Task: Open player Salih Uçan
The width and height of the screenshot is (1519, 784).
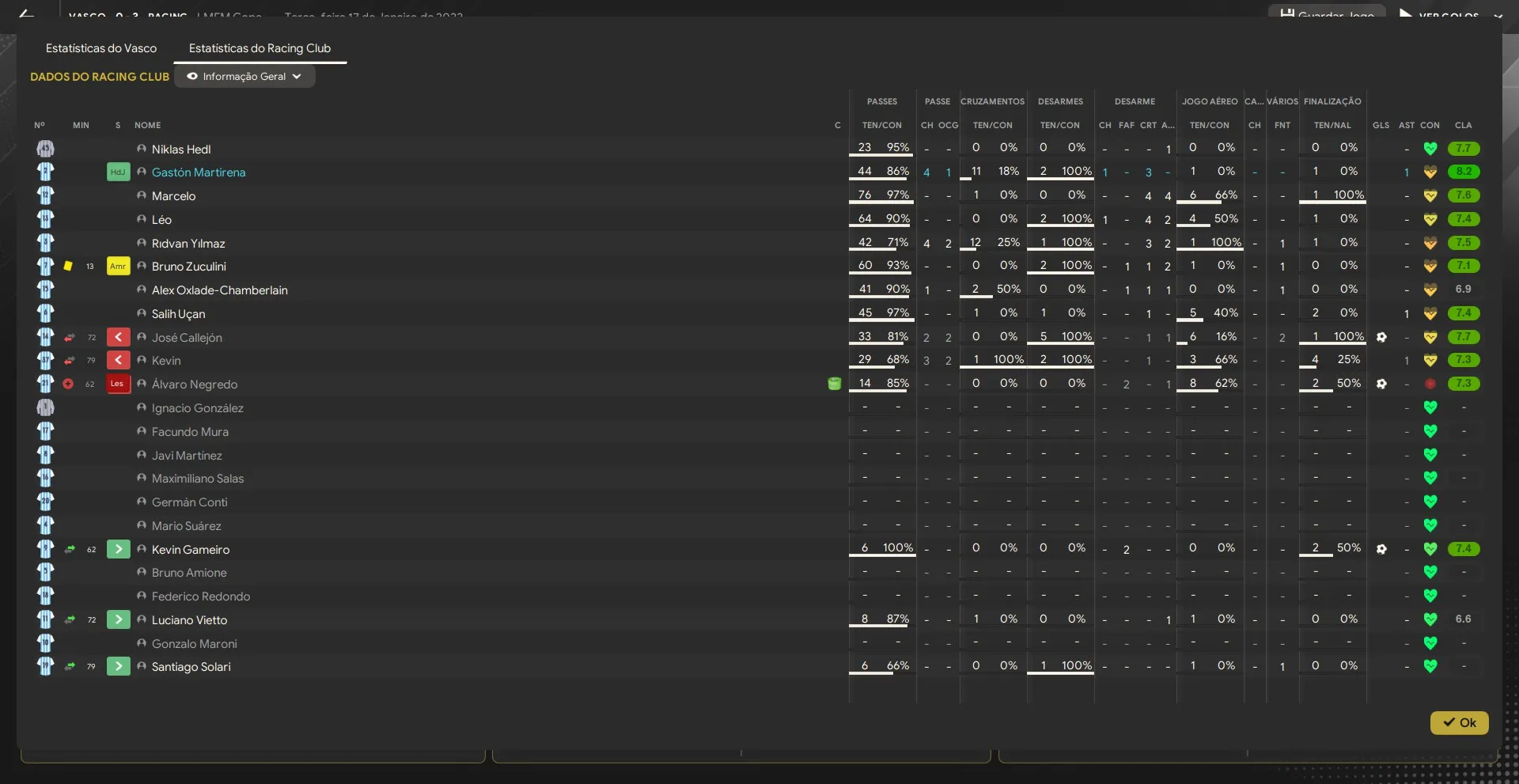Action: click(178, 314)
